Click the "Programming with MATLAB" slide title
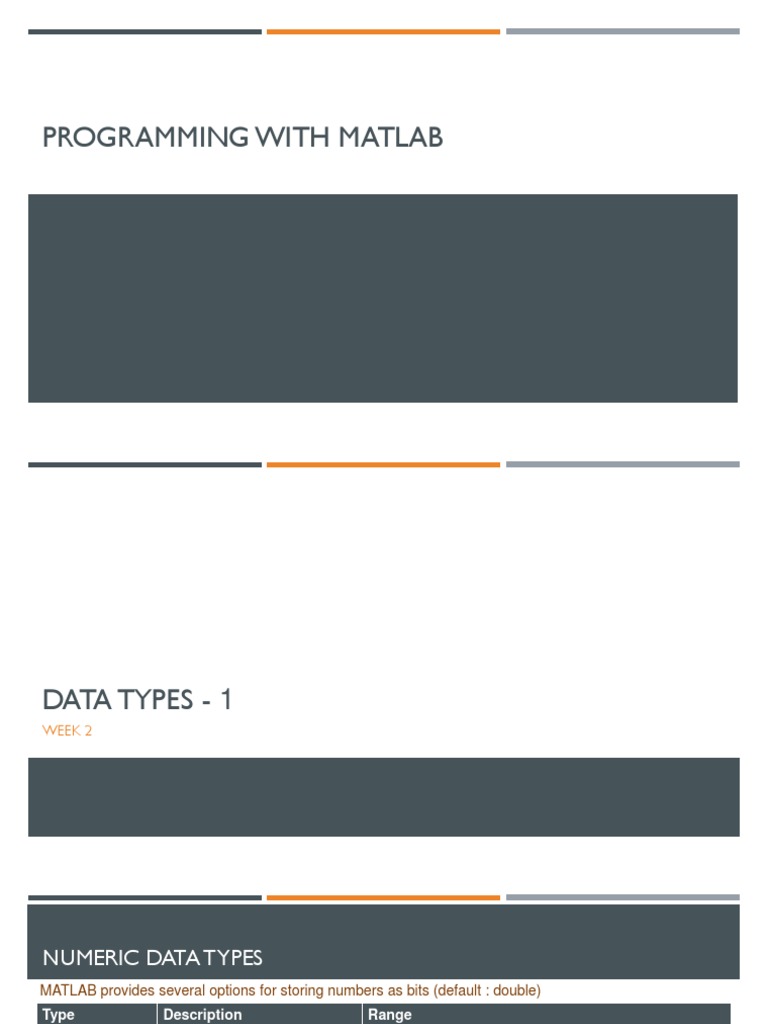Viewport: 768px width, 1024px height. [242, 137]
